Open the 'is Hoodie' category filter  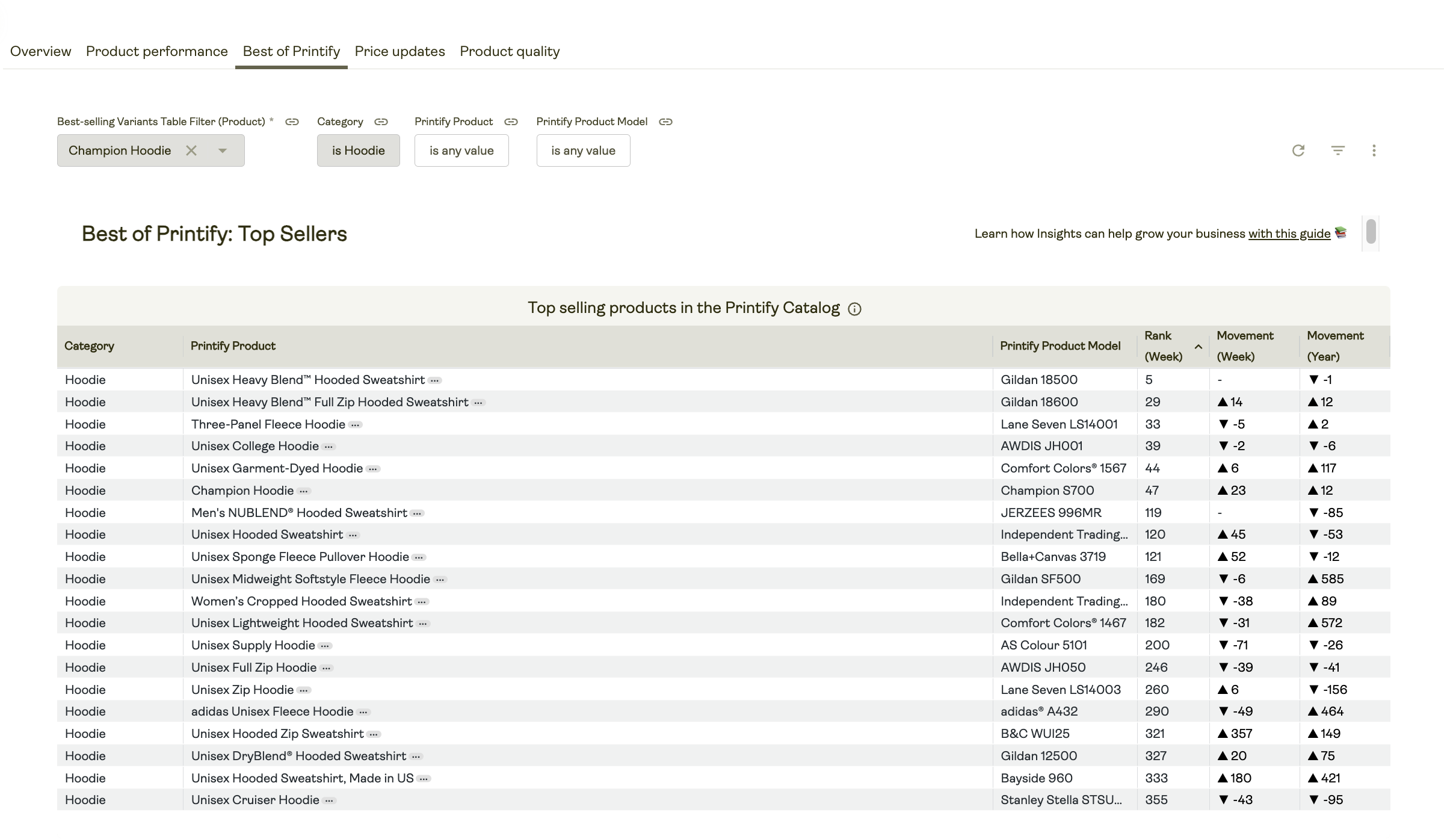359,150
